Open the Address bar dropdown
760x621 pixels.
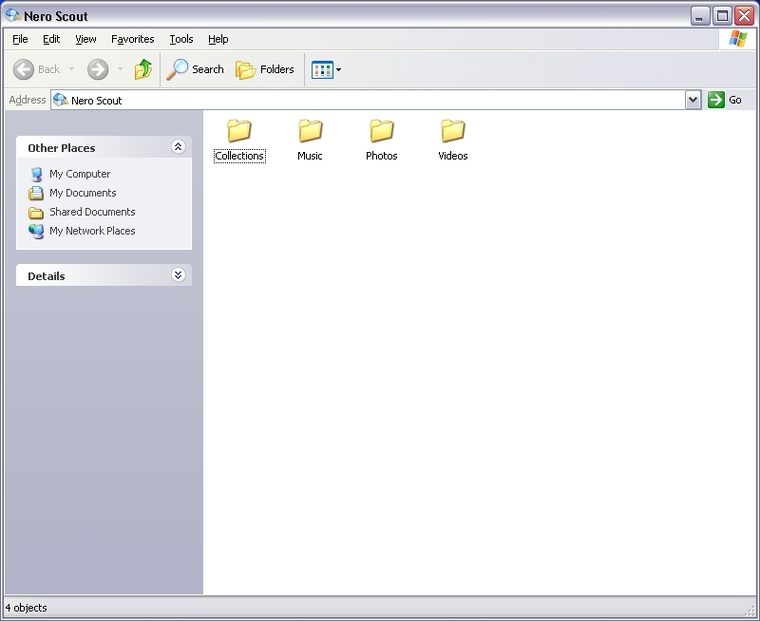coord(693,100)
